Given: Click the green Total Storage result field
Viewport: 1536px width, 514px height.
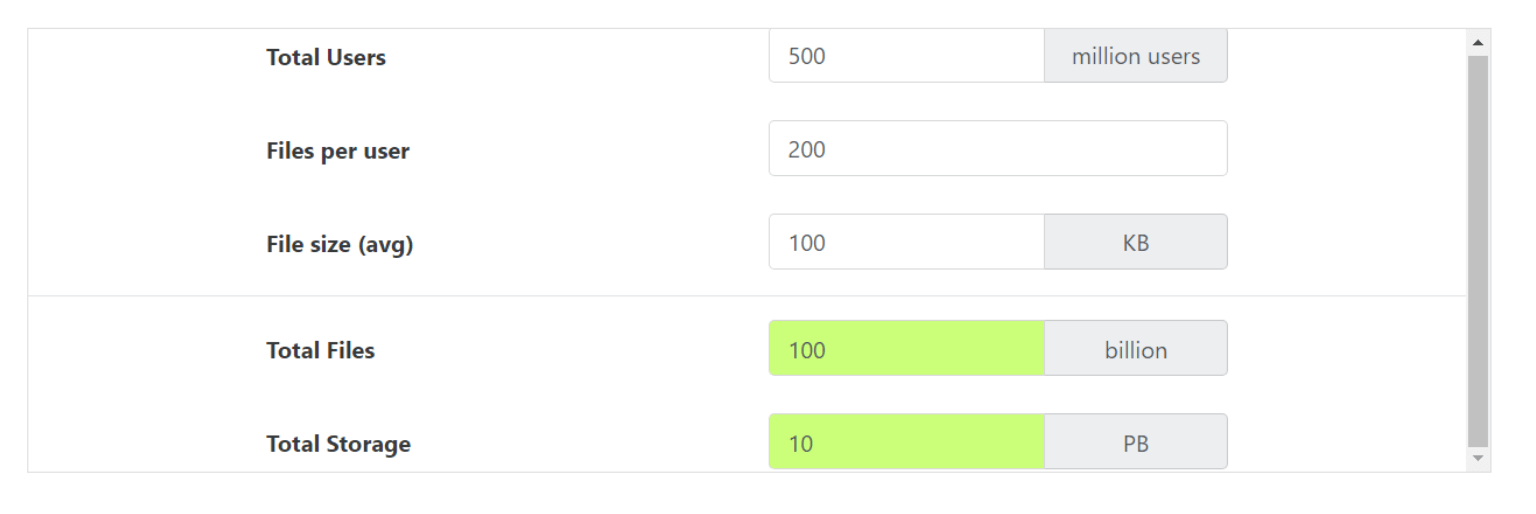Looking at the screenshot, I should (906, 442).
